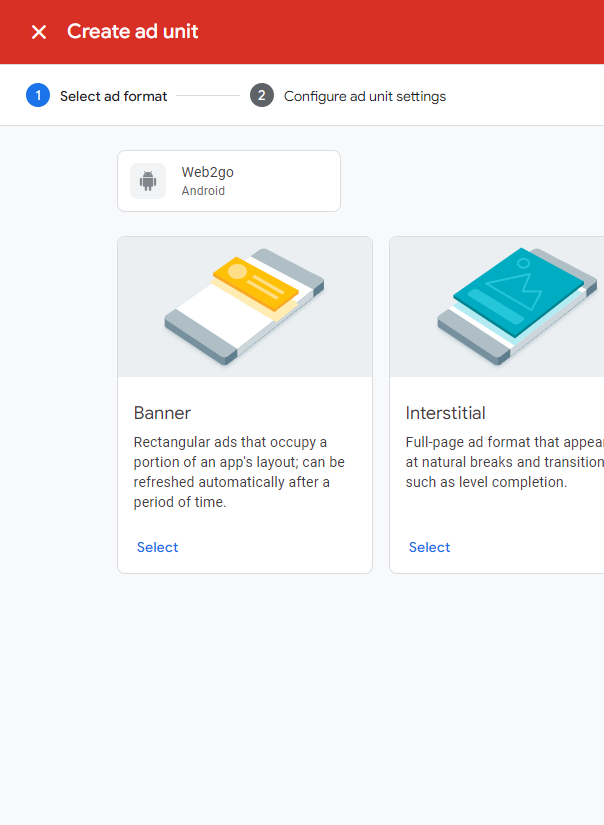Click the Web2go app name
This screenshot has height=825, width=604.
pyautogui.click(x=207, y=172)
